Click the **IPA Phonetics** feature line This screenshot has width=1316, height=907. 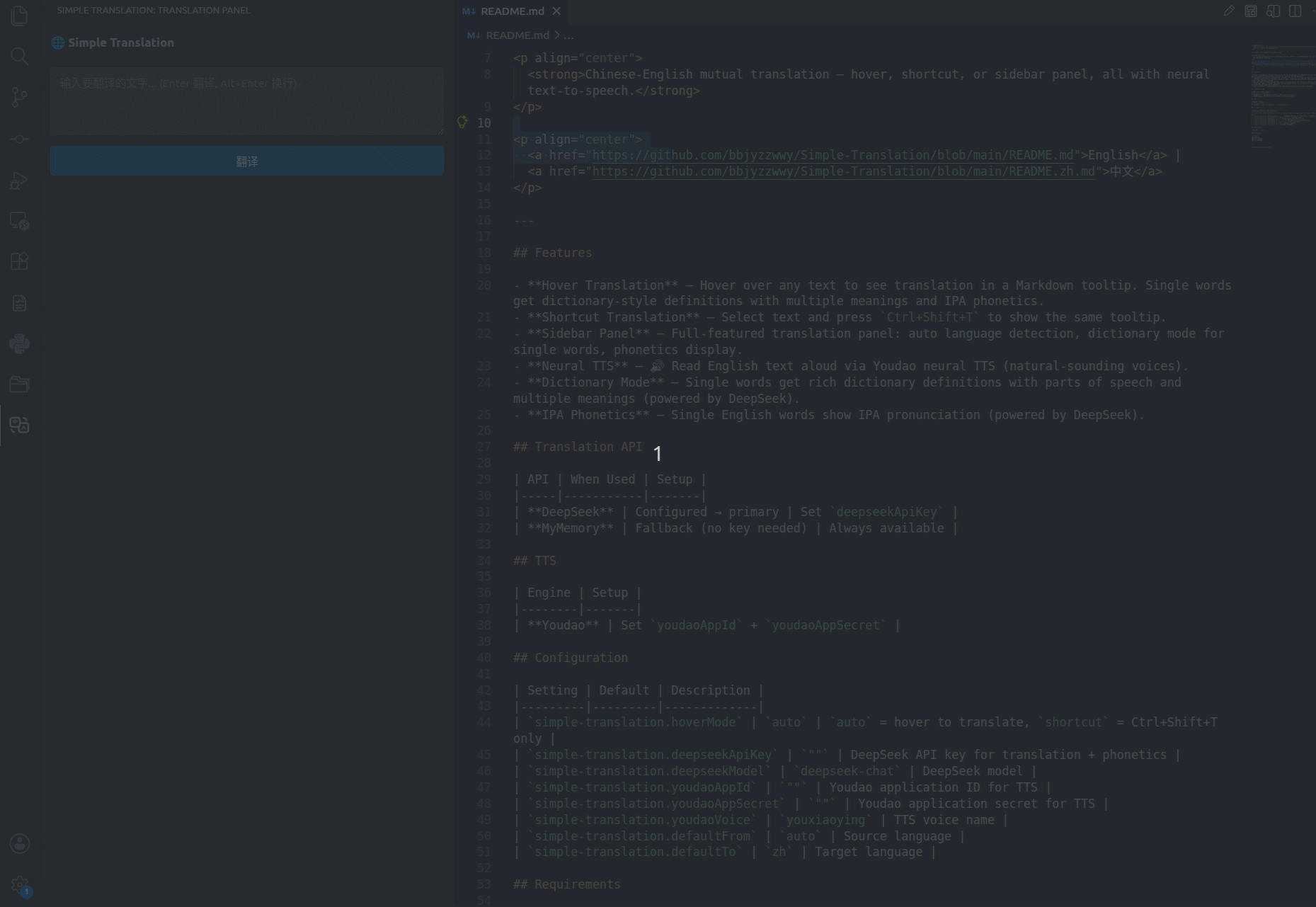tap(829, 415)
